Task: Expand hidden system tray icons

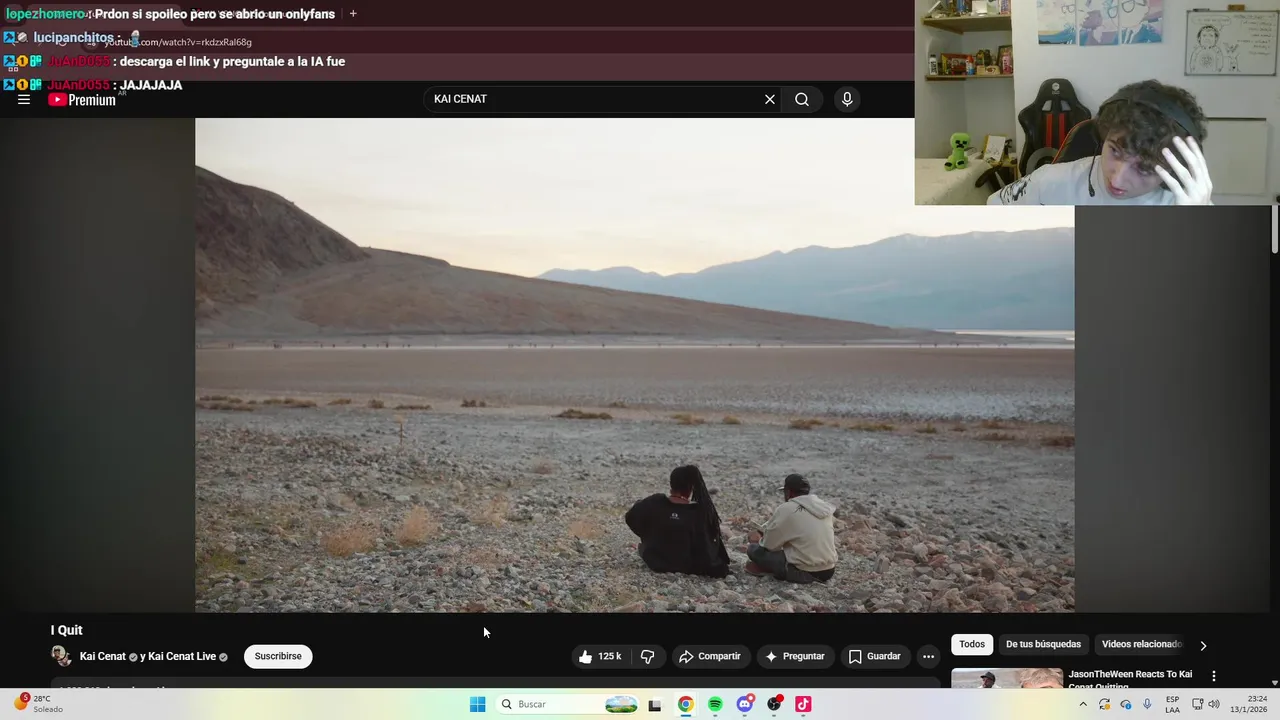Action: click(x=1083, y=704)
